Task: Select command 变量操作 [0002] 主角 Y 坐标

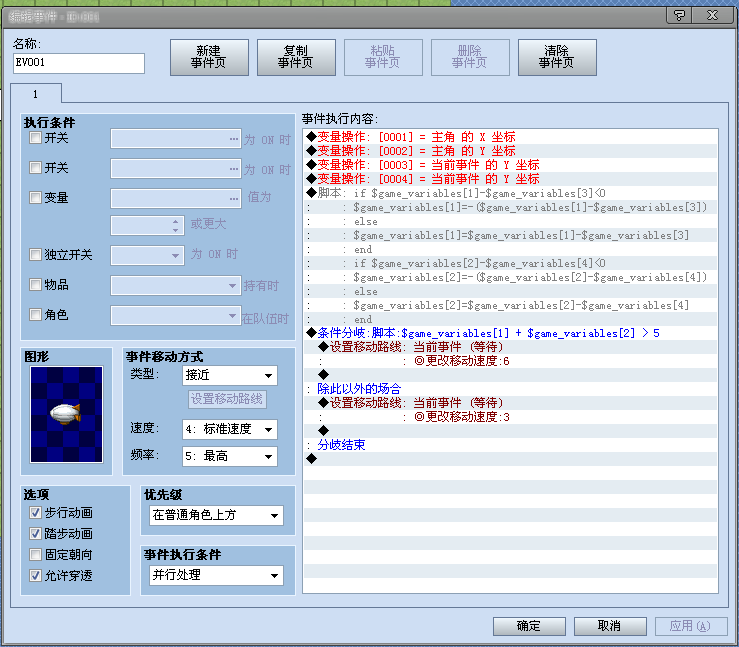Action: [510, 151]
